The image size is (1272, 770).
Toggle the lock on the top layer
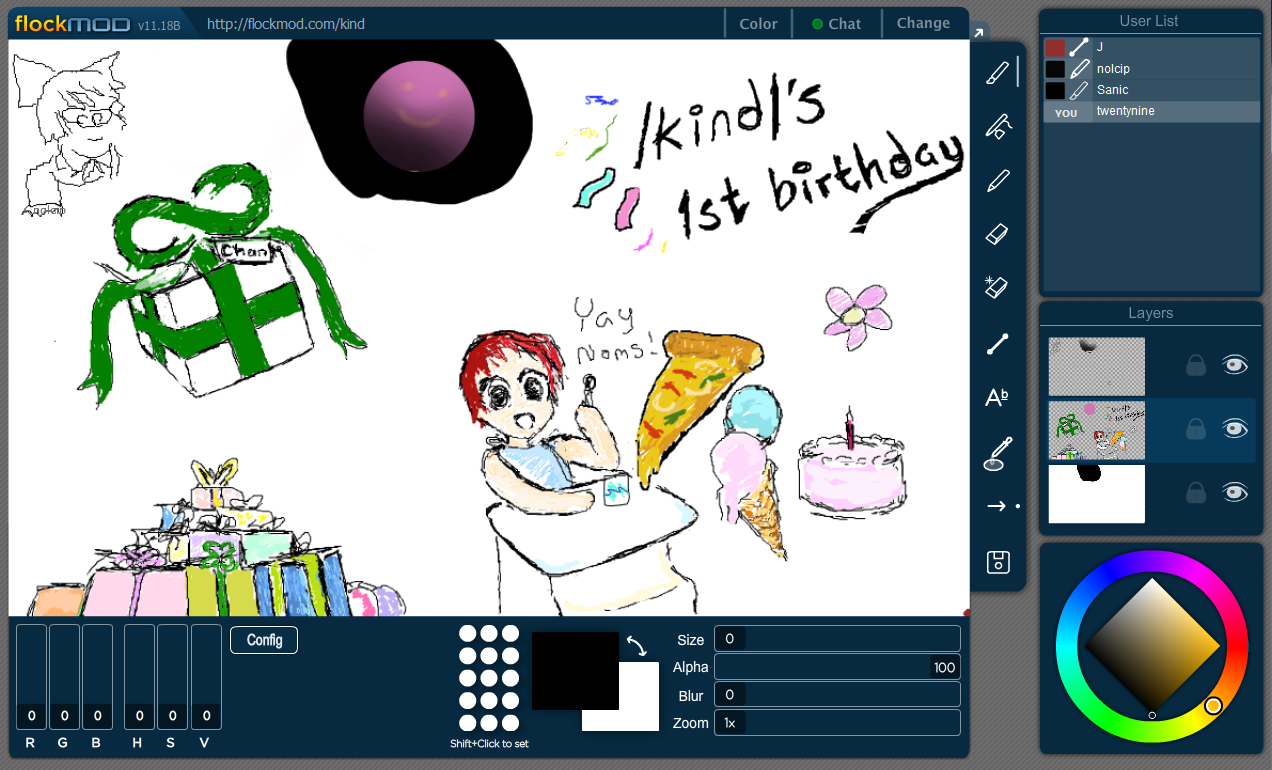tap(1195, 365)
